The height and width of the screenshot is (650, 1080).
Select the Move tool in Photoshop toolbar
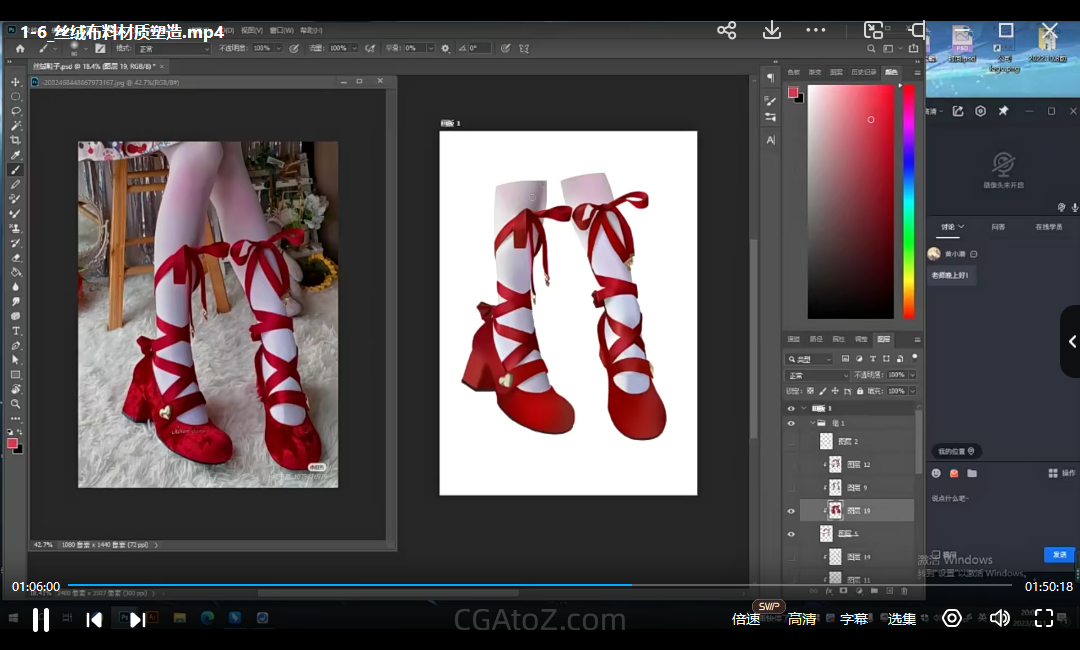(x=15, y=82)
